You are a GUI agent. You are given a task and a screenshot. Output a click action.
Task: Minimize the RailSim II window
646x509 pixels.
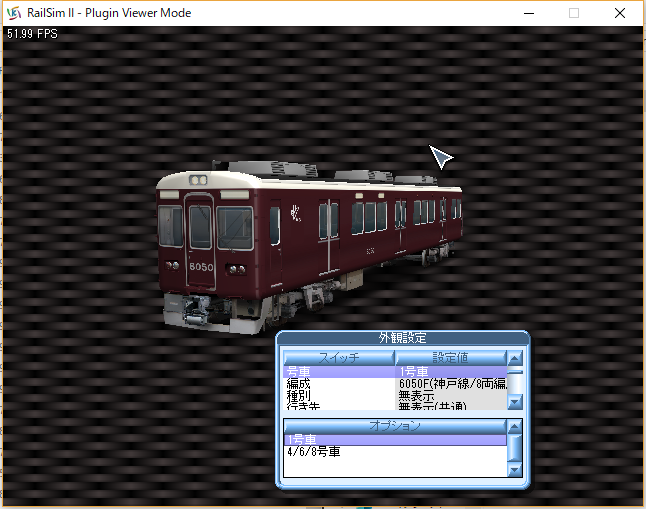tap(529, 13)
